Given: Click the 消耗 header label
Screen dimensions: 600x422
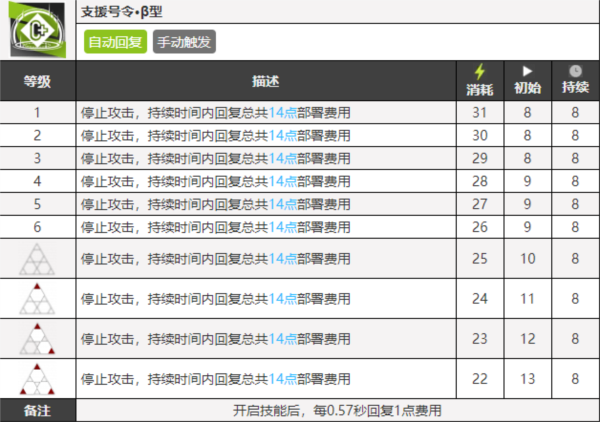Looking at the screenshot, I should [x=480, y=90].
